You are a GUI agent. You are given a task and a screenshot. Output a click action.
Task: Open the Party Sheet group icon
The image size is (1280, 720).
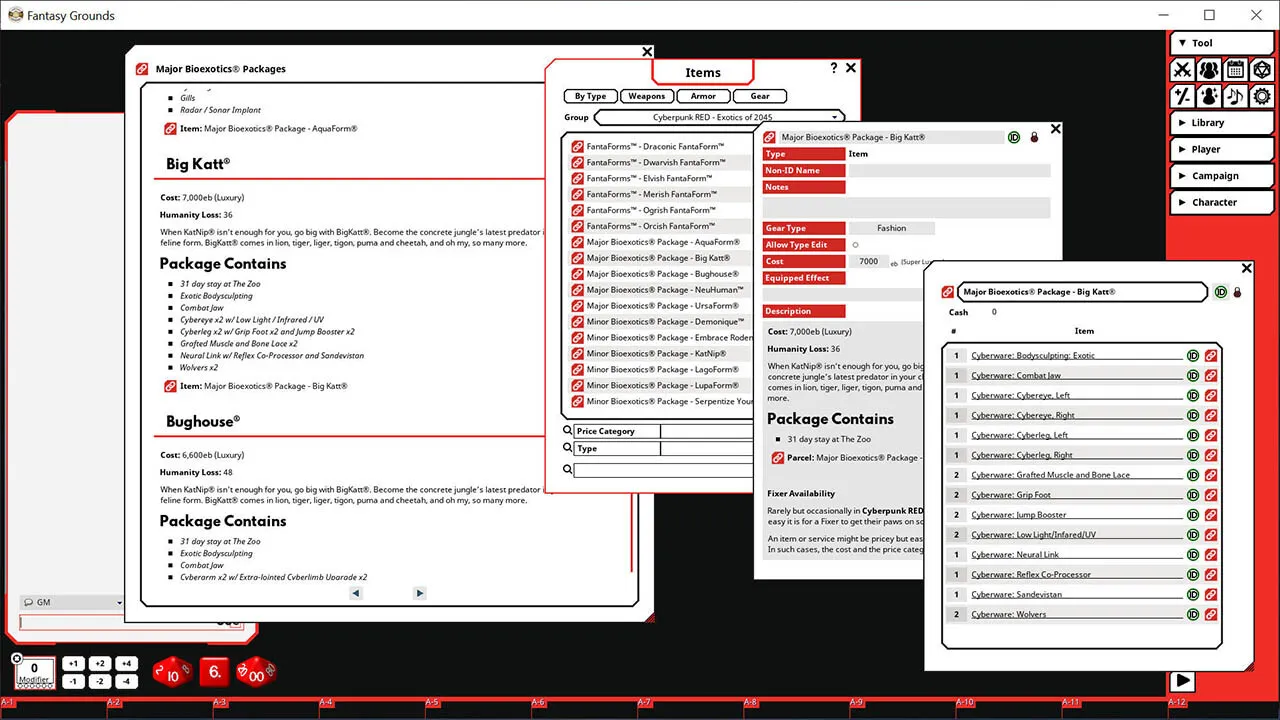point(1209,70)
